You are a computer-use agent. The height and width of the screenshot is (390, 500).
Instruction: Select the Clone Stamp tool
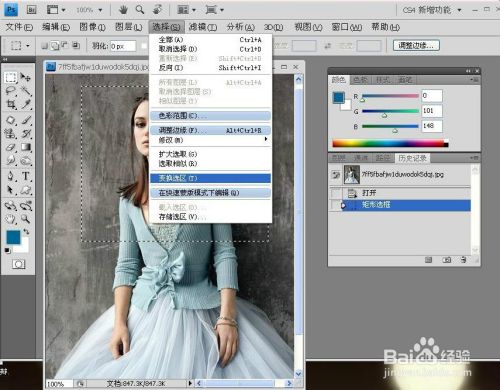[x=11, y=134]
